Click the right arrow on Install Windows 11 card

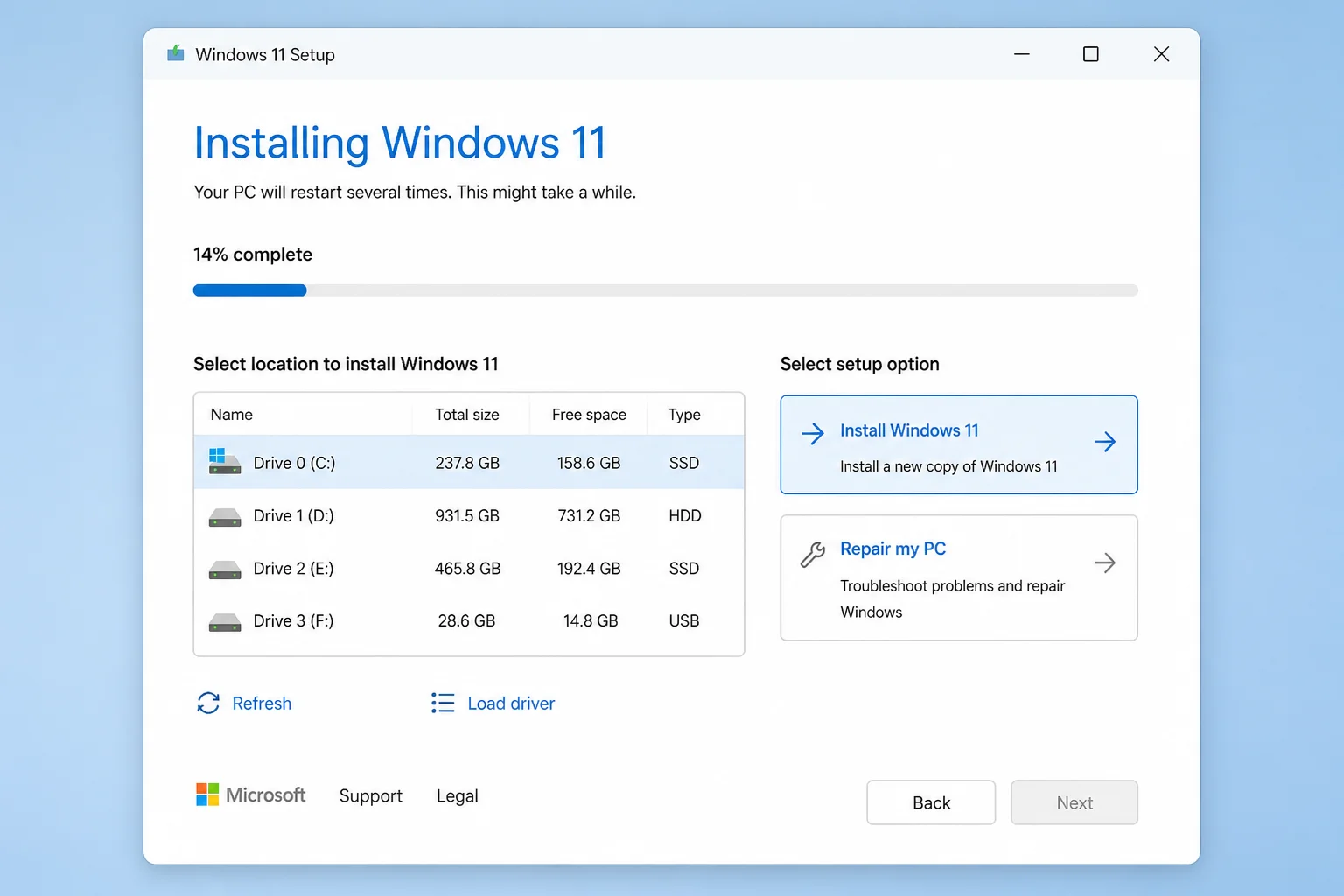1105,441
